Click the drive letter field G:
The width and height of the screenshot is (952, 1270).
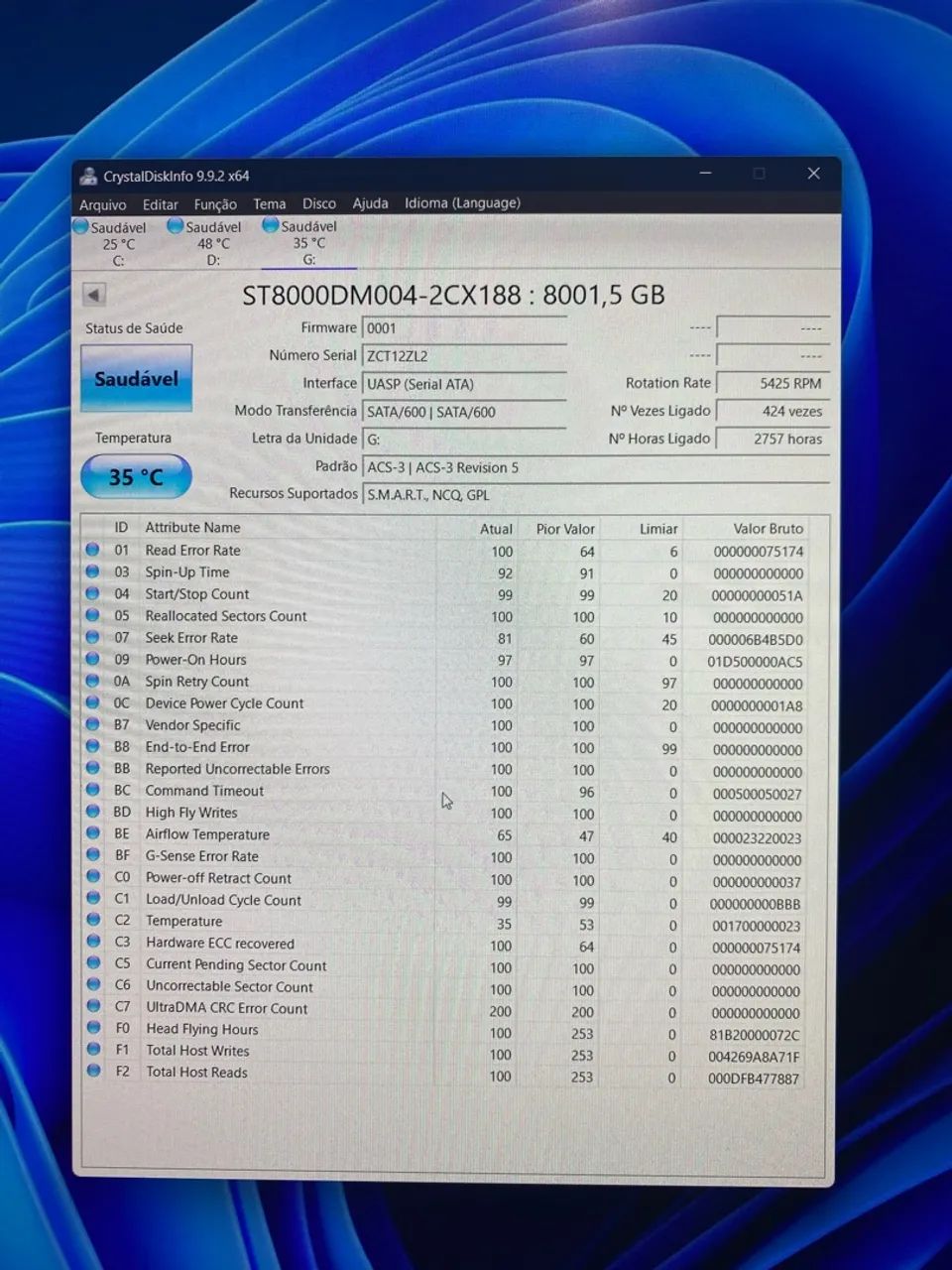coord(464,440)
